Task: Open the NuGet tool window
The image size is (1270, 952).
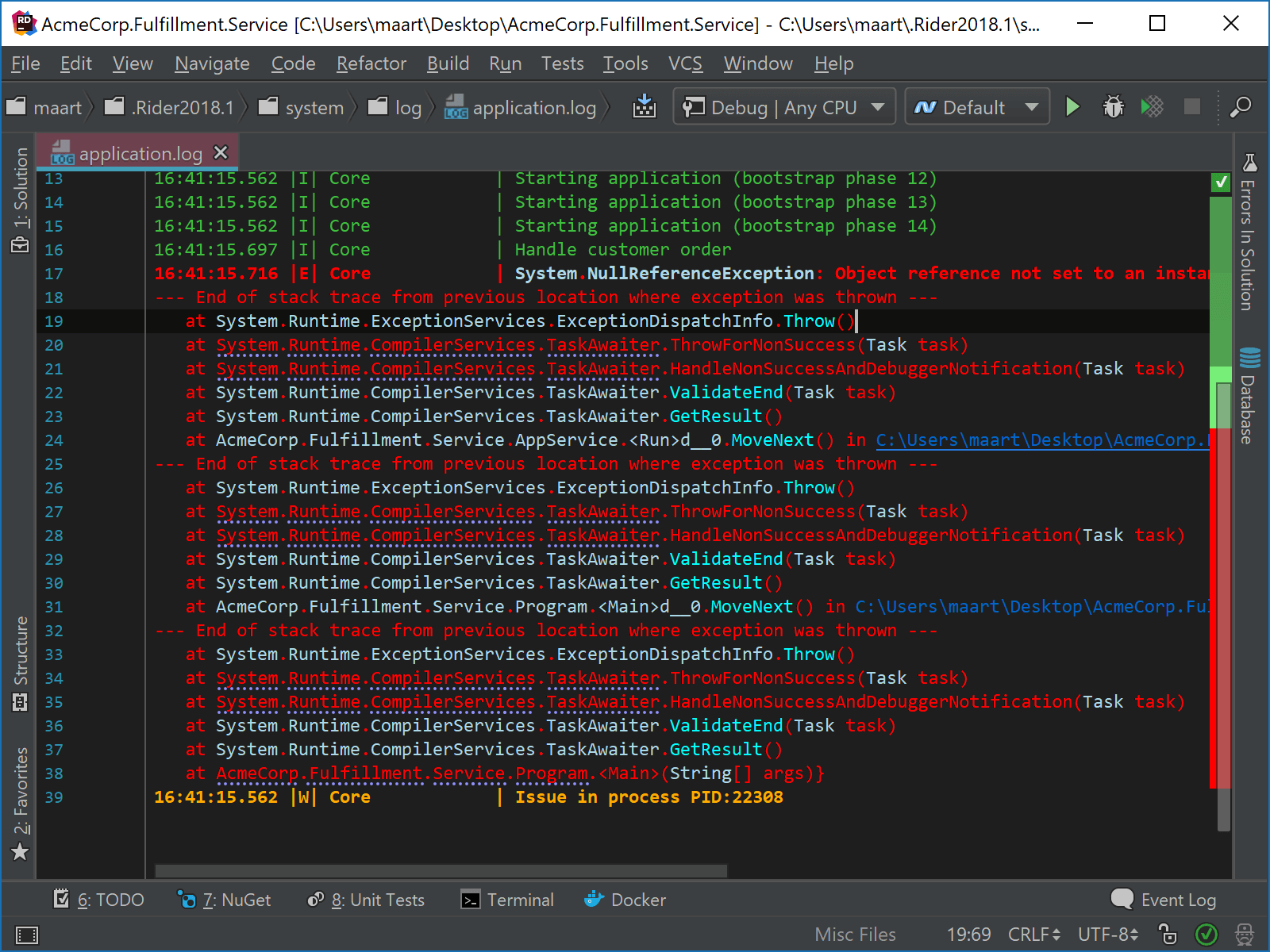Action: coord(225,900)
